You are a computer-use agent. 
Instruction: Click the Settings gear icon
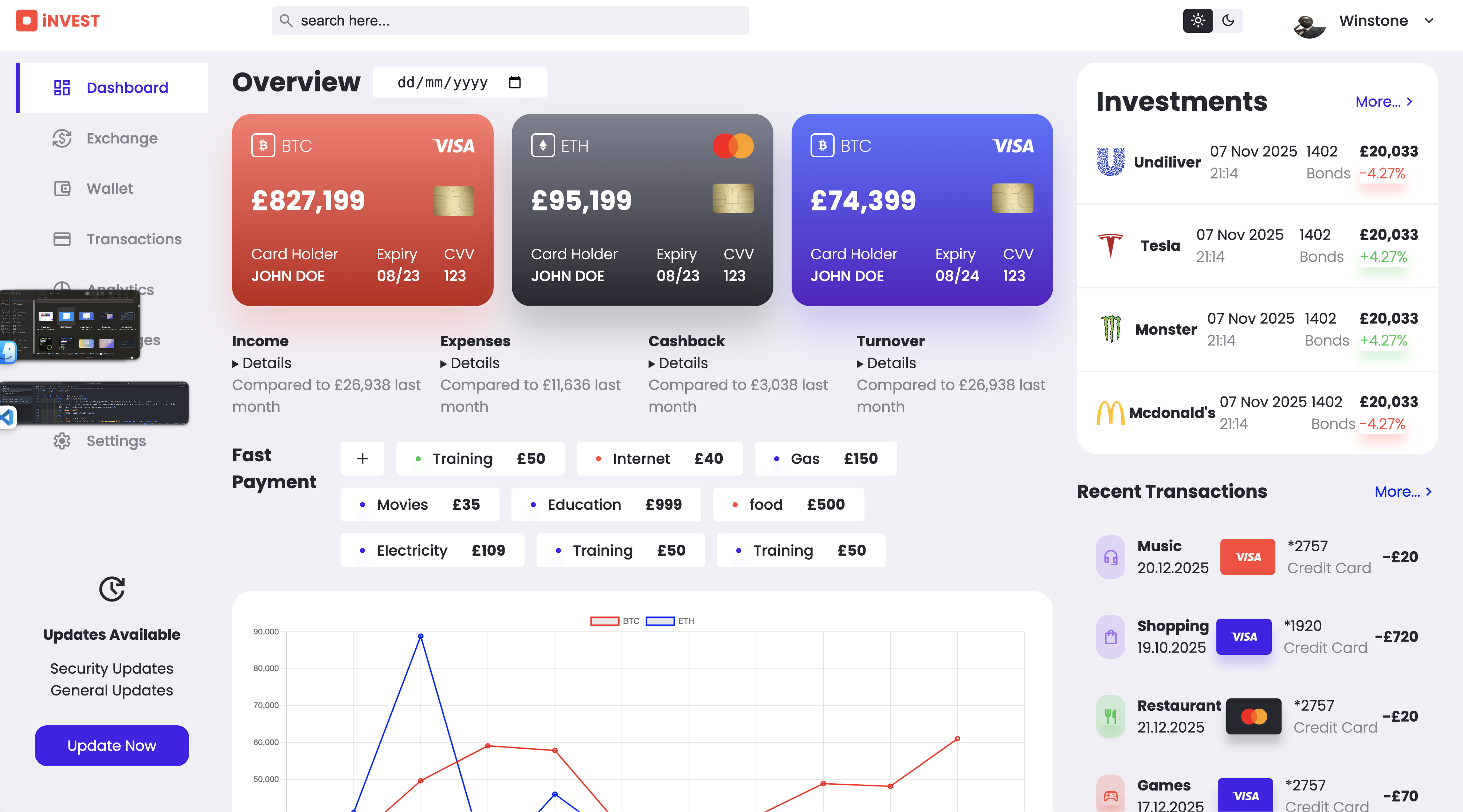pyautogui.click(x=62, y=441)
